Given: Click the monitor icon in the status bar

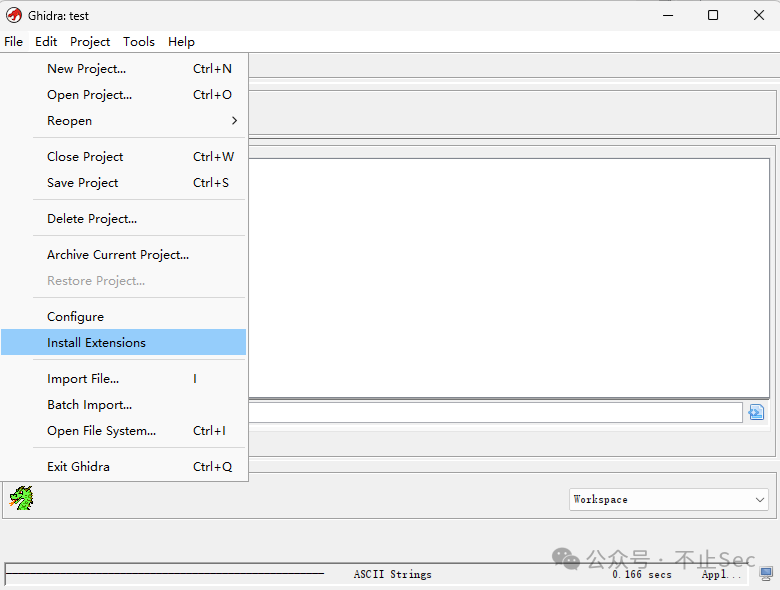Looking at the screenshot, I should pyautogui.click(x=767, y=574).
